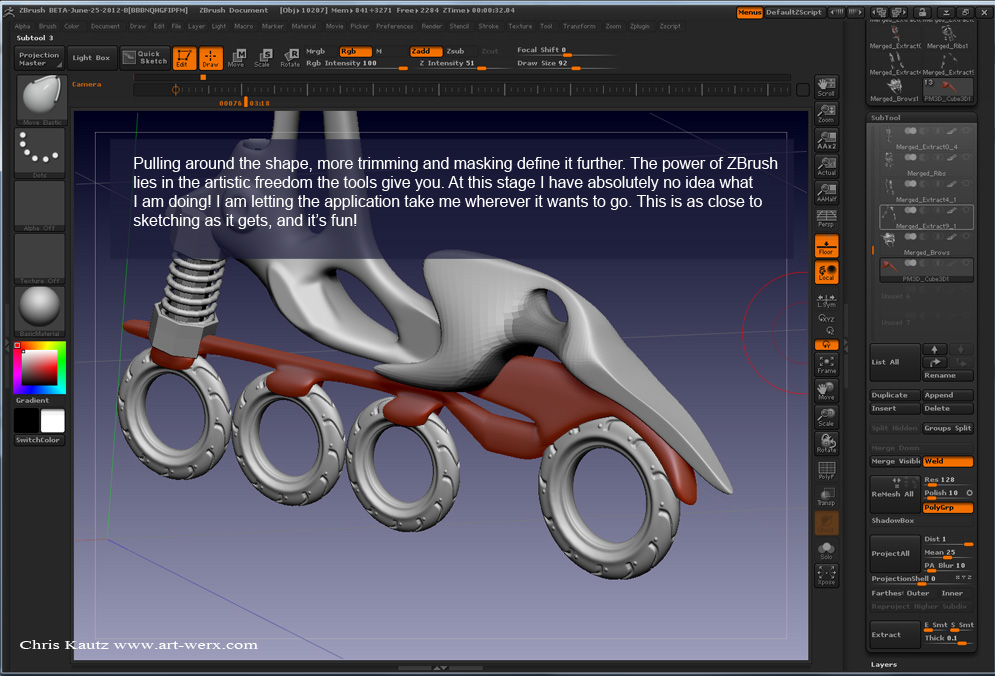The image size is (995, 676).
Task: Activate the Draw mode button
Action: click(211, 58)
